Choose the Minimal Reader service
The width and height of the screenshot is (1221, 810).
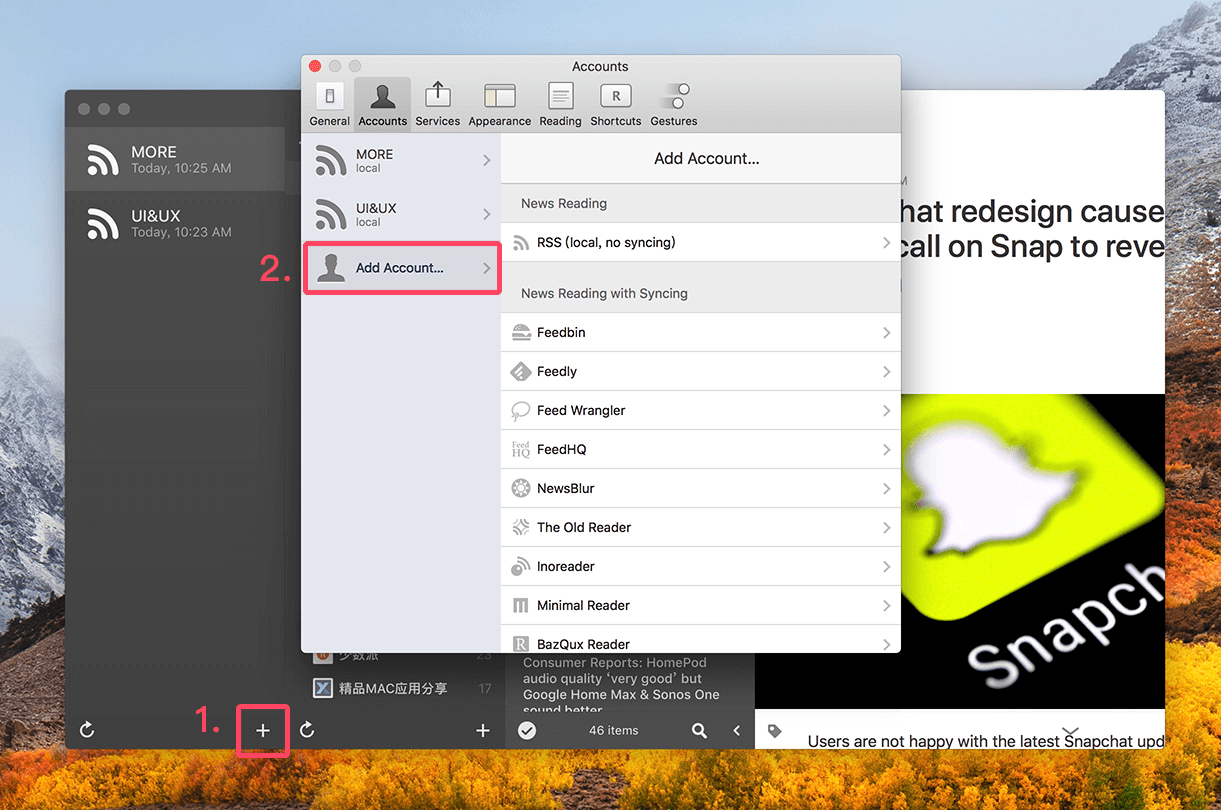[701, 605]
